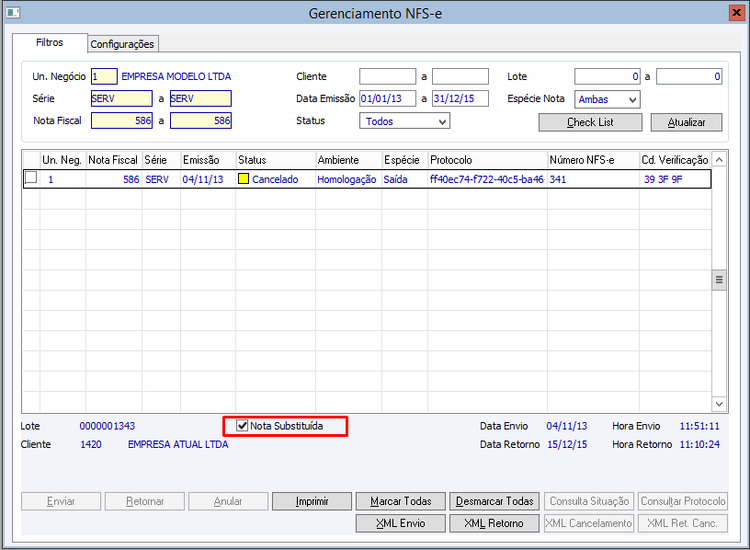The height and width of the screenshot is (550, 750).
Task: Click the Série column header
Action: [161, 160]
